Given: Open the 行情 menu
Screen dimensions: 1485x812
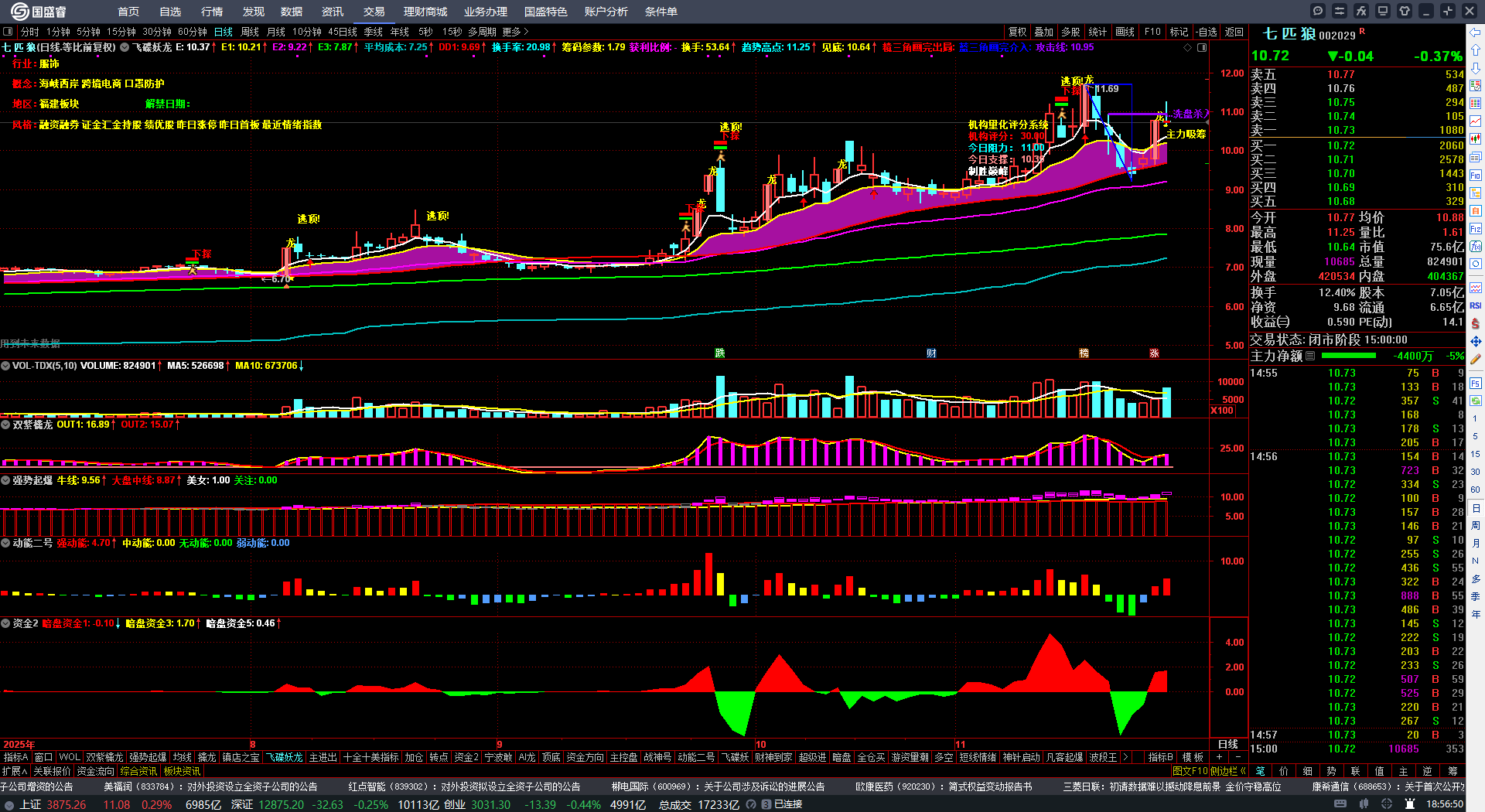Looking at the screenshot, I should point(212,12).
